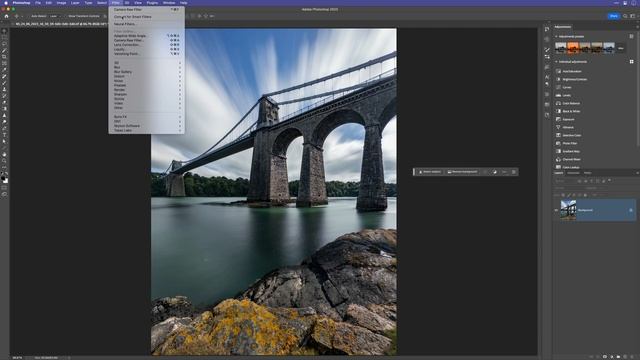Image resolution: width=640 pixels, height=360 pixels.
Task: Open the Blur Gallery submenu
Action: click(147, 72)
